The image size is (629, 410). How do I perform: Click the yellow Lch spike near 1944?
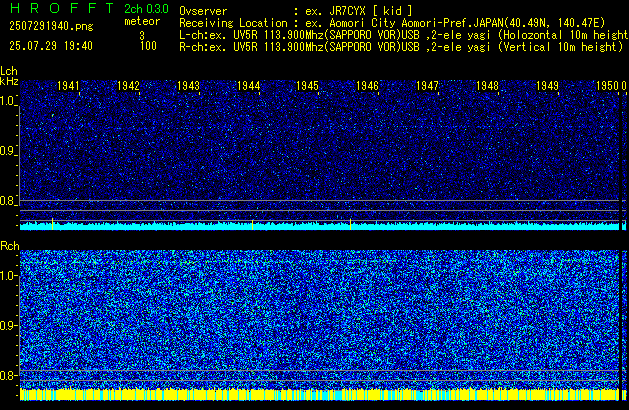pos(252,225)
